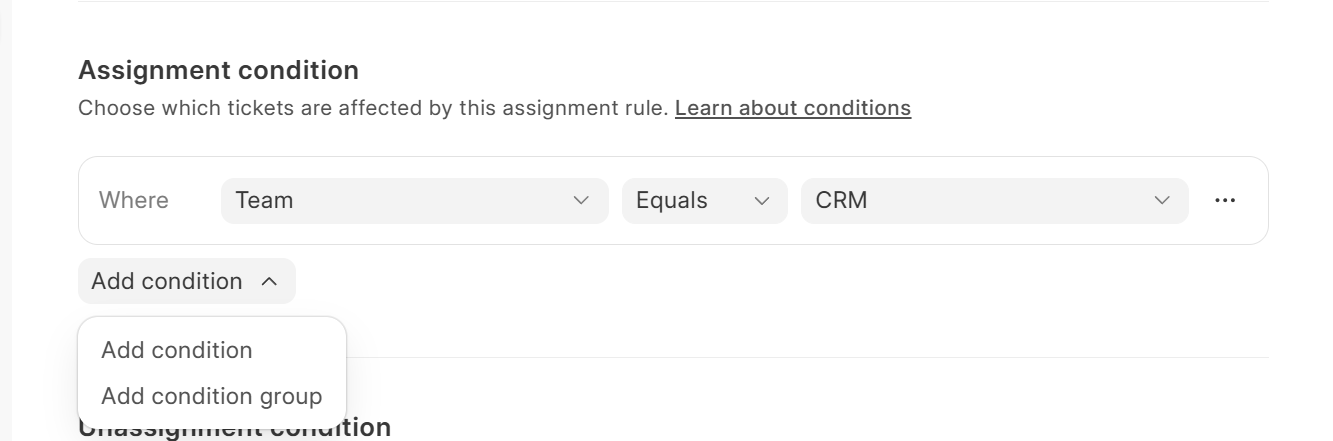The width and height of the screenshot is (1333, 441).
Task: Click empty space between Where and Team
Action: tap(195, 201)
